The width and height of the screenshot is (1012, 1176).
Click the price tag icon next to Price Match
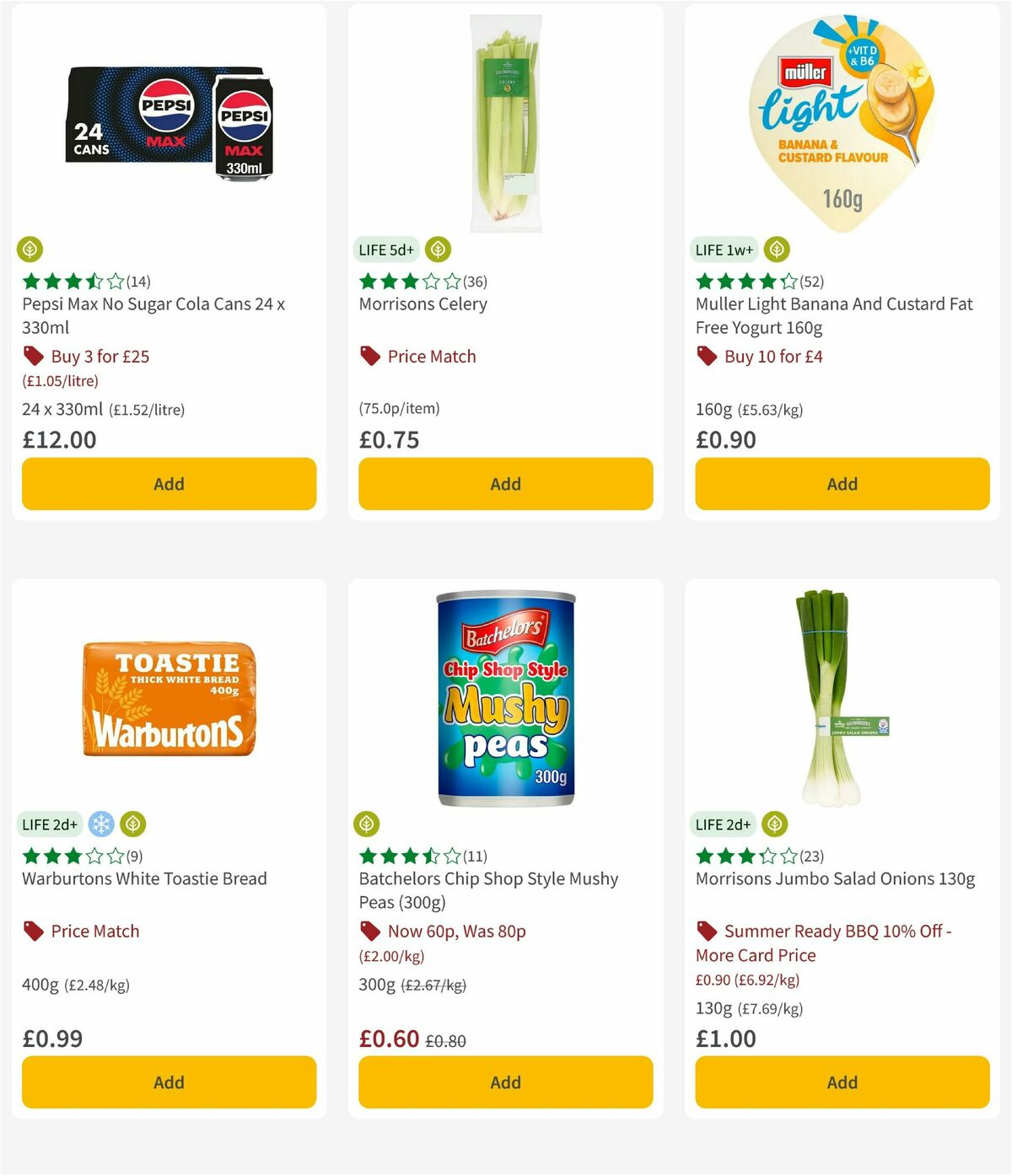point(370,356)
